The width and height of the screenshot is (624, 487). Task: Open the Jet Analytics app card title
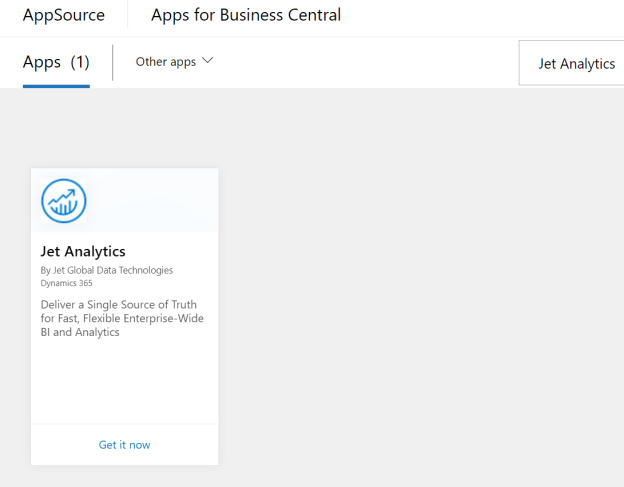83,251
